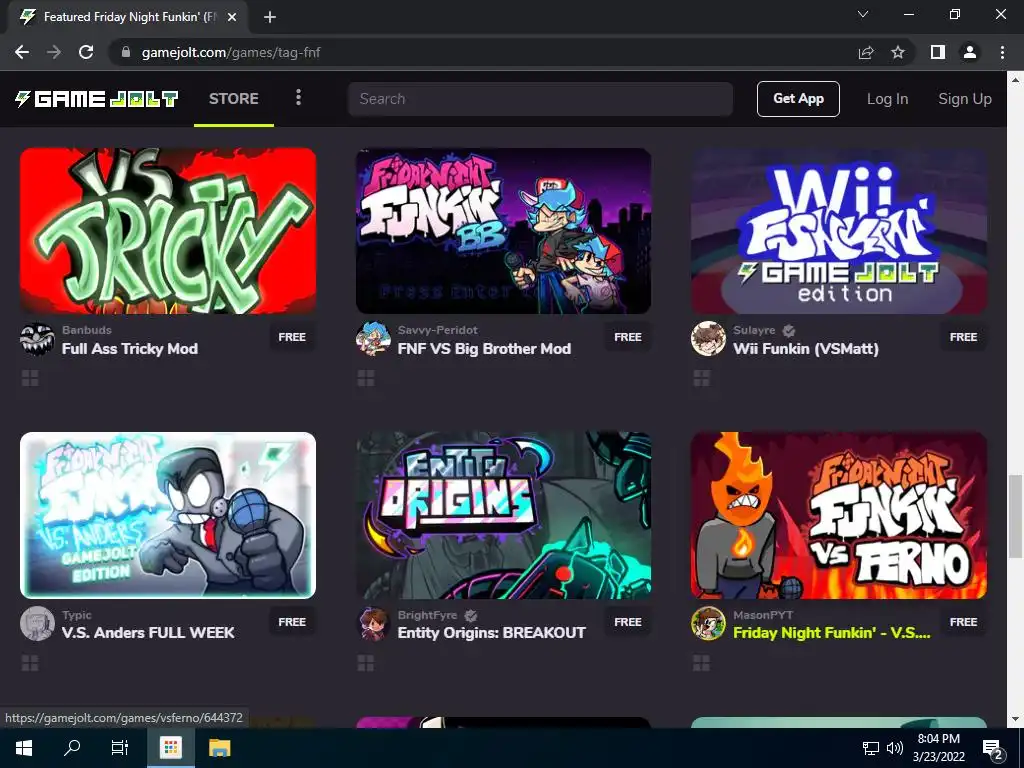Click the page vertical scrollbar thumb
The width and height of the screenshot is (1024, 768).
pos(1015,516)
